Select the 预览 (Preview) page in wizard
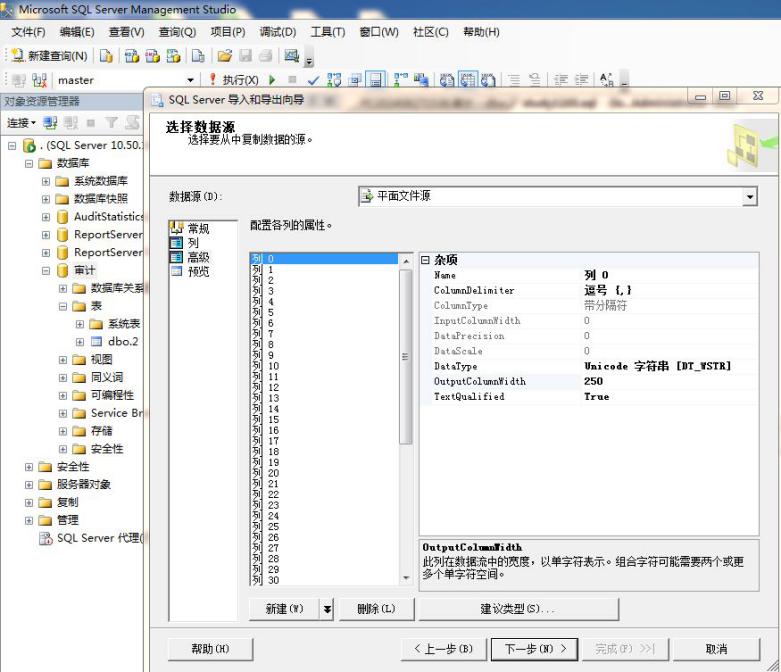The width and height of the screenshot is (781, 672). [x=198, y=271]
